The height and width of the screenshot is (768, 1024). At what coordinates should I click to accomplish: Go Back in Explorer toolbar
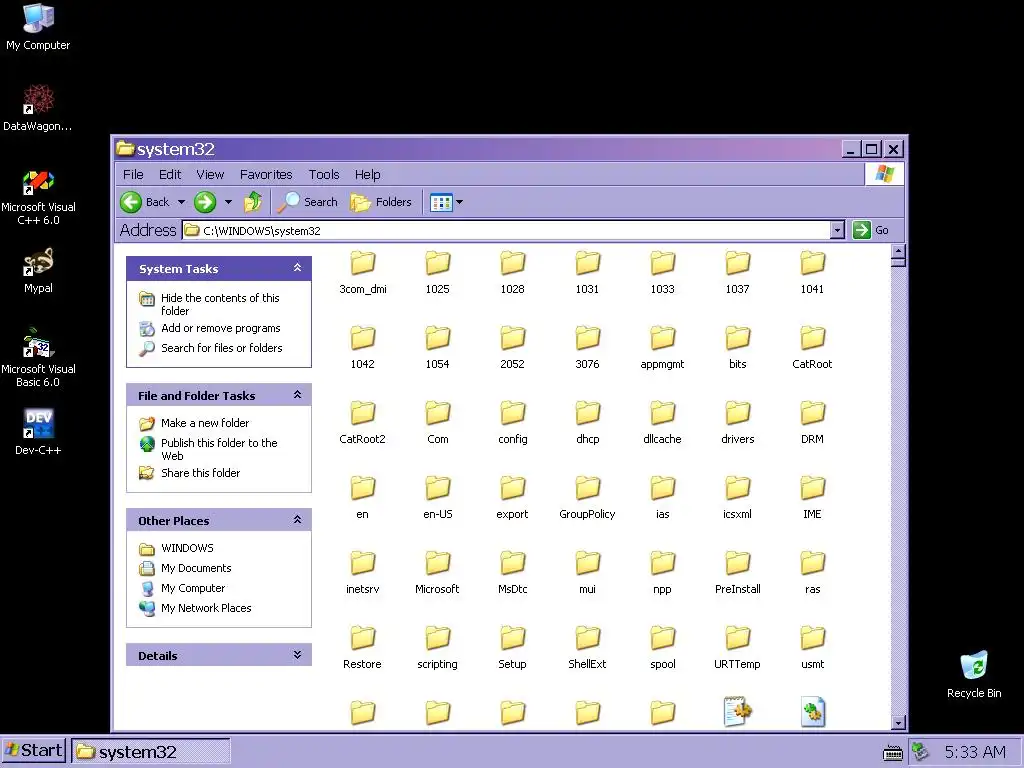click(x=146, y=202)
